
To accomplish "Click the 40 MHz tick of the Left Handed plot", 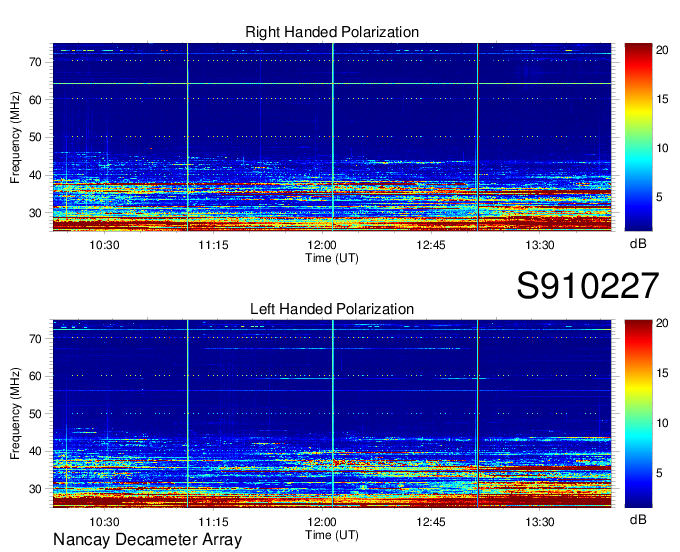I will 35,451.
